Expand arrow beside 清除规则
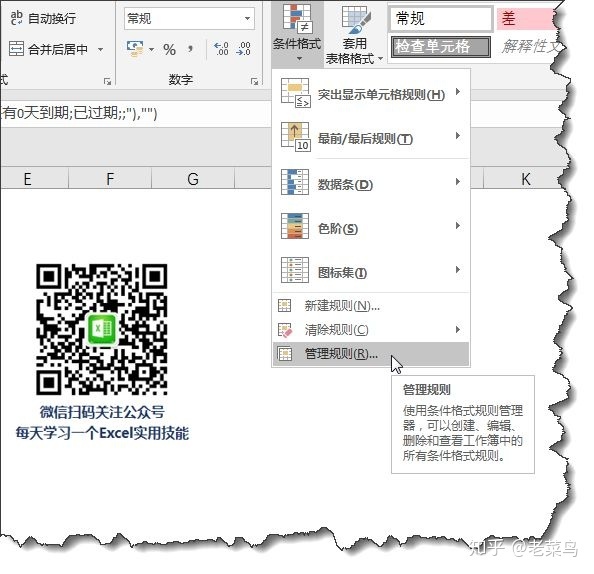This screenshot has width=594, height=574. click(x=458, y=329)
